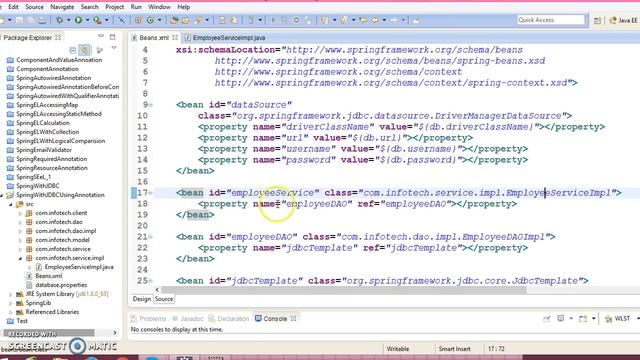The image size is (640, 360).
Task: Click the Open Perspective icon
Action: pos(597,20)
